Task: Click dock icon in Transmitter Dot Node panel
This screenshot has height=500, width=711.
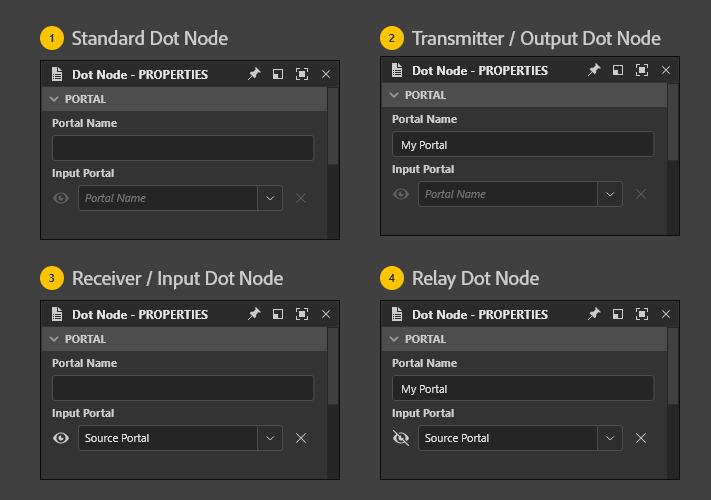Action: [x=618, y=70]
